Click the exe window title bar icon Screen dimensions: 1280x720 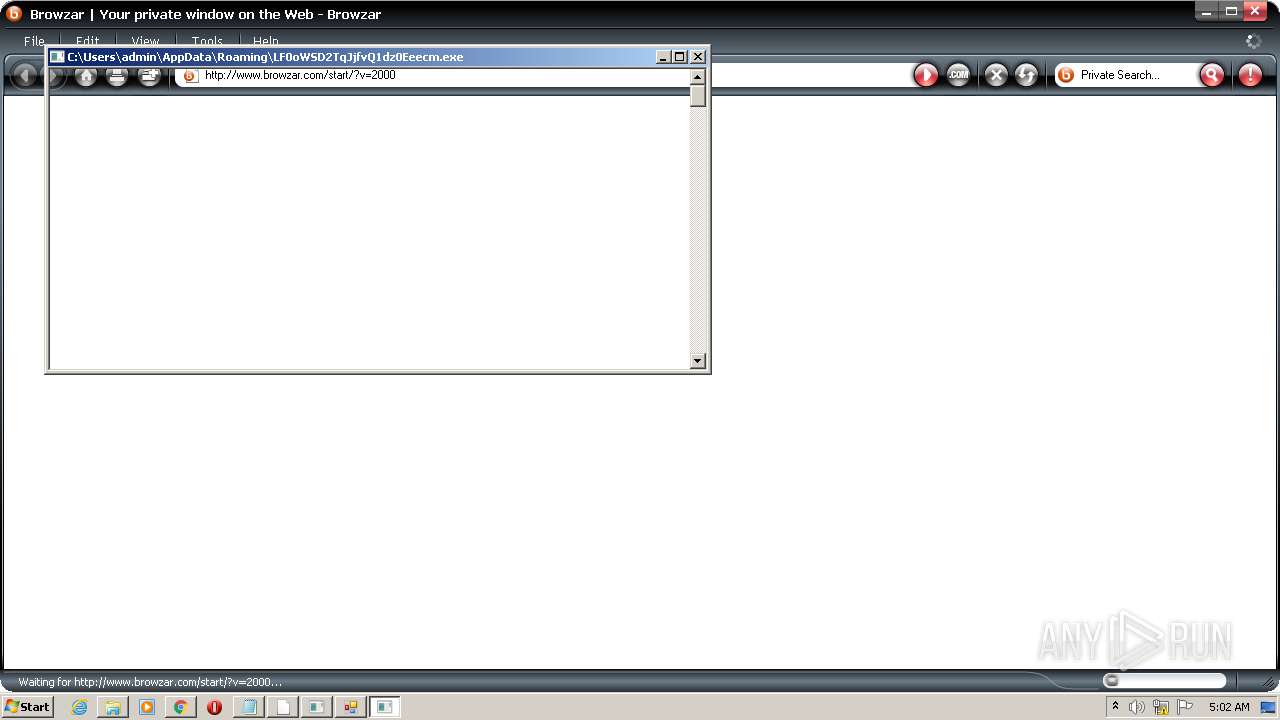click(x=57, y=57)
